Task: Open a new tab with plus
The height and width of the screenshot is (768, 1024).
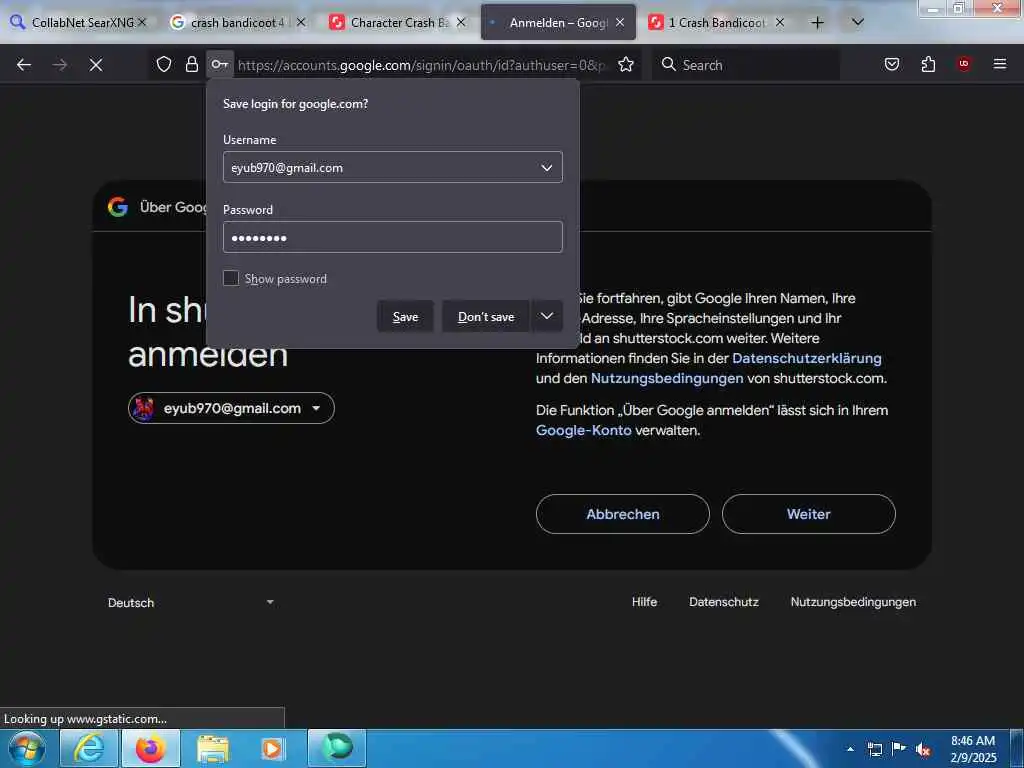Action: tap(817, 23)
